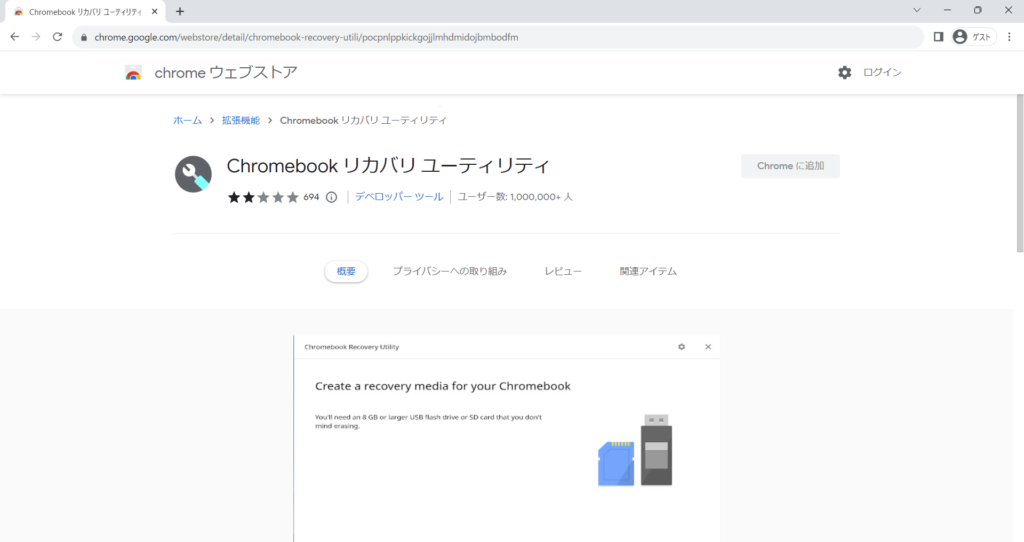The height and width of the screenshot is (542, 1024).
Task: Click the rating info circle icon
Action: pyautogui.click(x=332, y=197)
